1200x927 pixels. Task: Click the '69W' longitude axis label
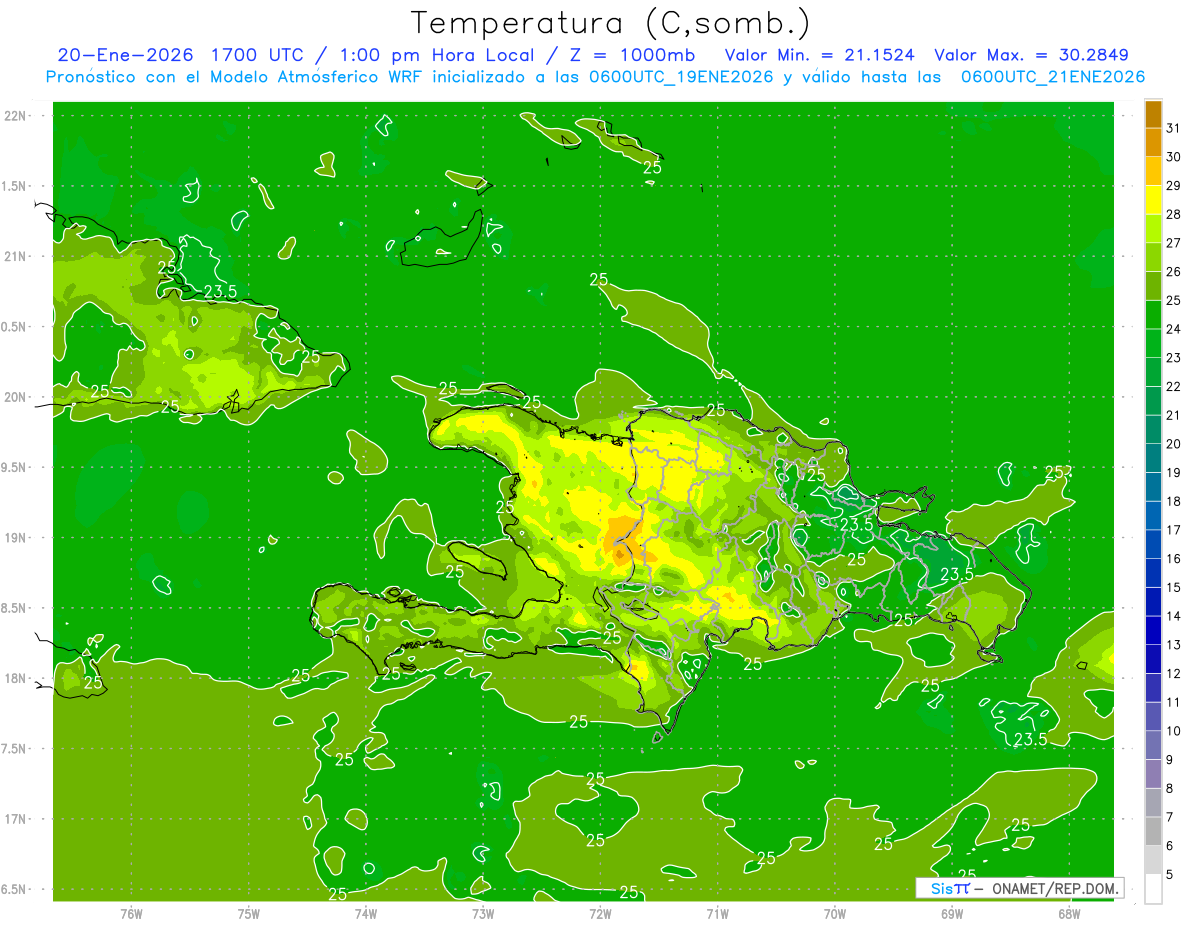coord(952,913)
